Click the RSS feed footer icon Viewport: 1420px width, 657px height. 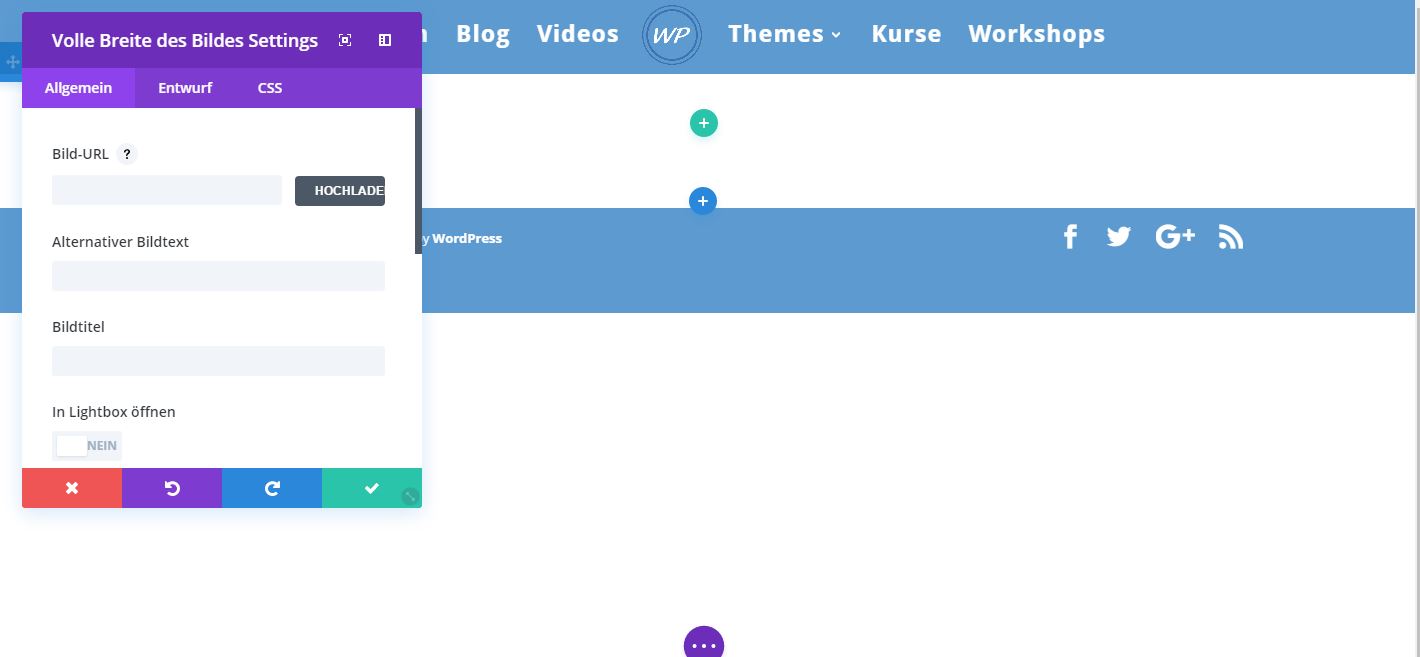click(x=1231, y=237)
